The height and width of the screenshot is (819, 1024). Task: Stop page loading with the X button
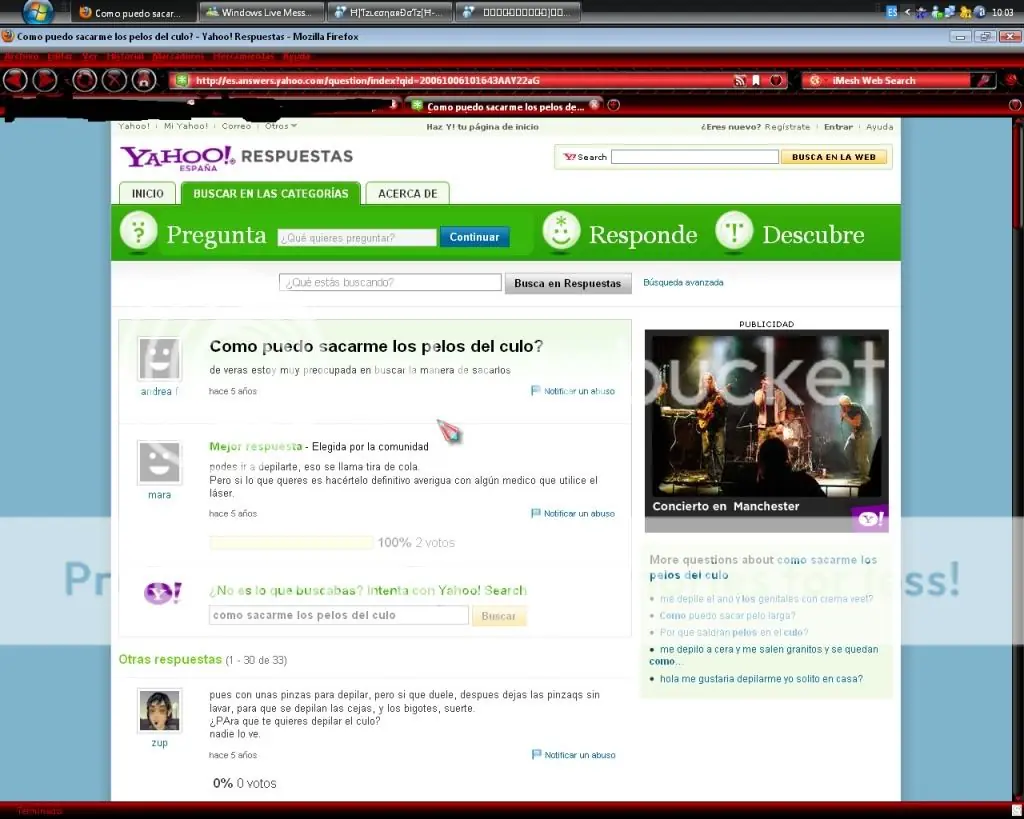pos(114,80)
